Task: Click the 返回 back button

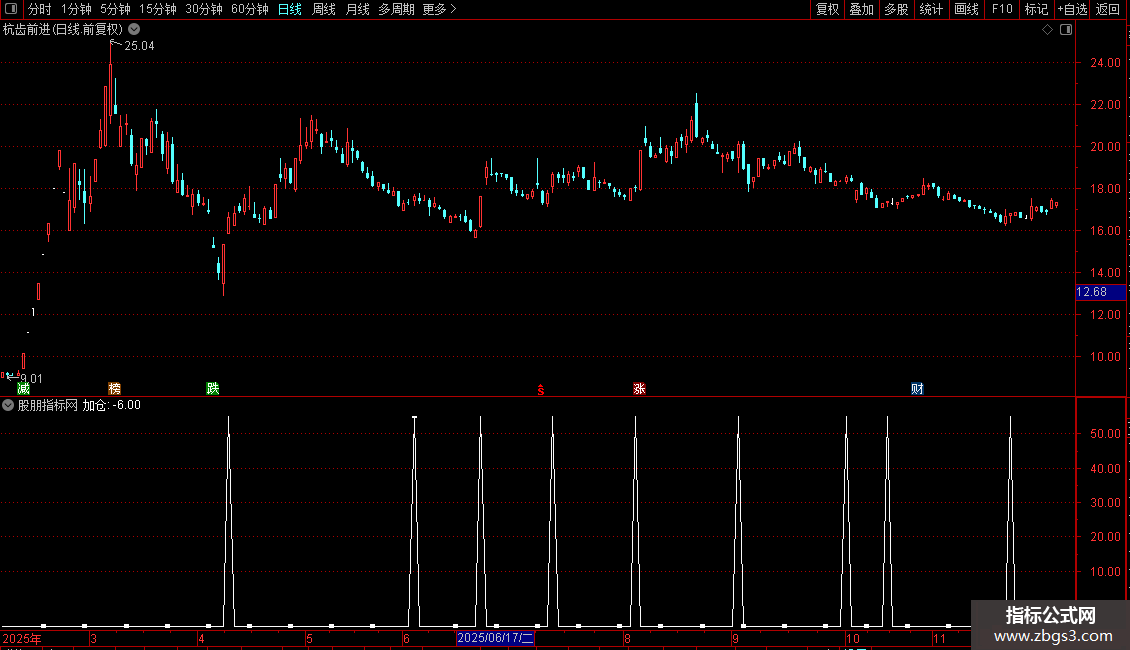Action: (1108, 9)
